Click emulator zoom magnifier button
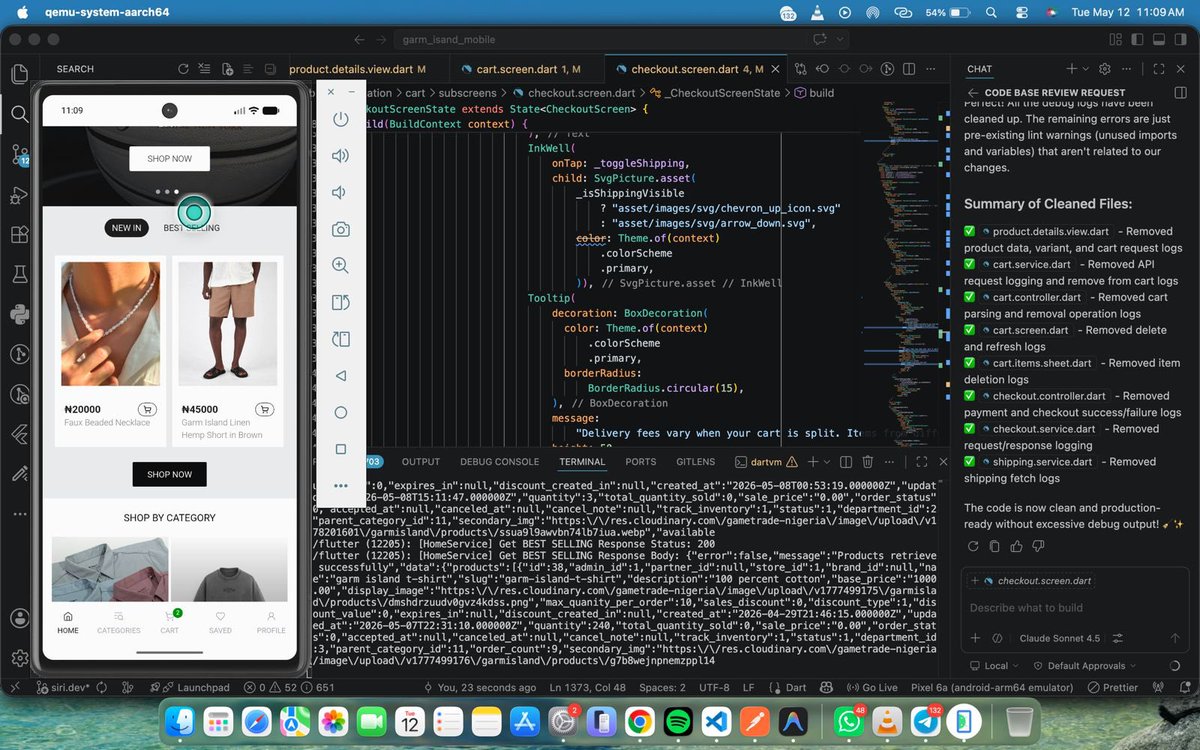This screenshot has height=750, width=1200. tap(341, 266)
